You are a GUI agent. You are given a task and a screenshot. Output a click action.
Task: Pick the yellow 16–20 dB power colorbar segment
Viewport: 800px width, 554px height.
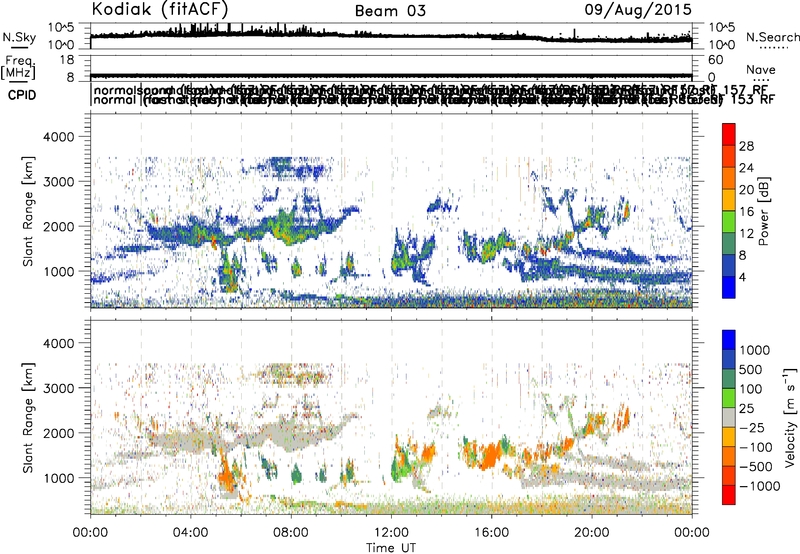coord(729,200)
